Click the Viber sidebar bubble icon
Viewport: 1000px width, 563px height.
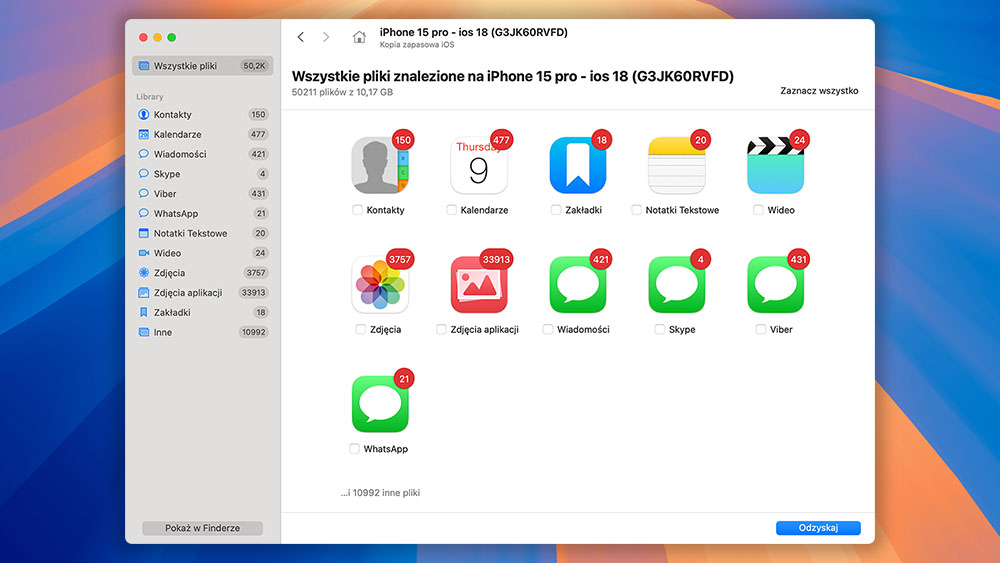143,194
